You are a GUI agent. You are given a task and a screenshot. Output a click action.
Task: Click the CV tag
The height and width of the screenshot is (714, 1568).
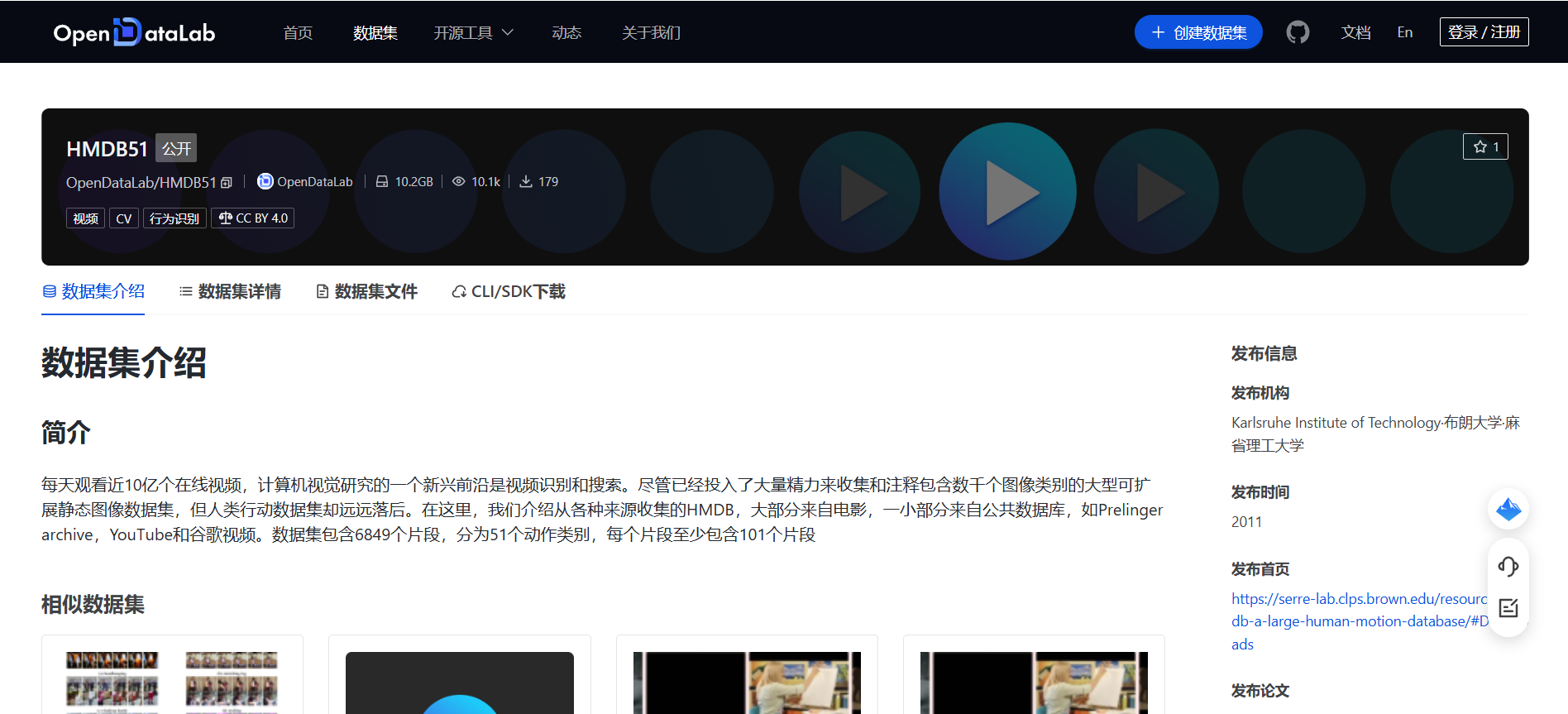coord(124,218)
